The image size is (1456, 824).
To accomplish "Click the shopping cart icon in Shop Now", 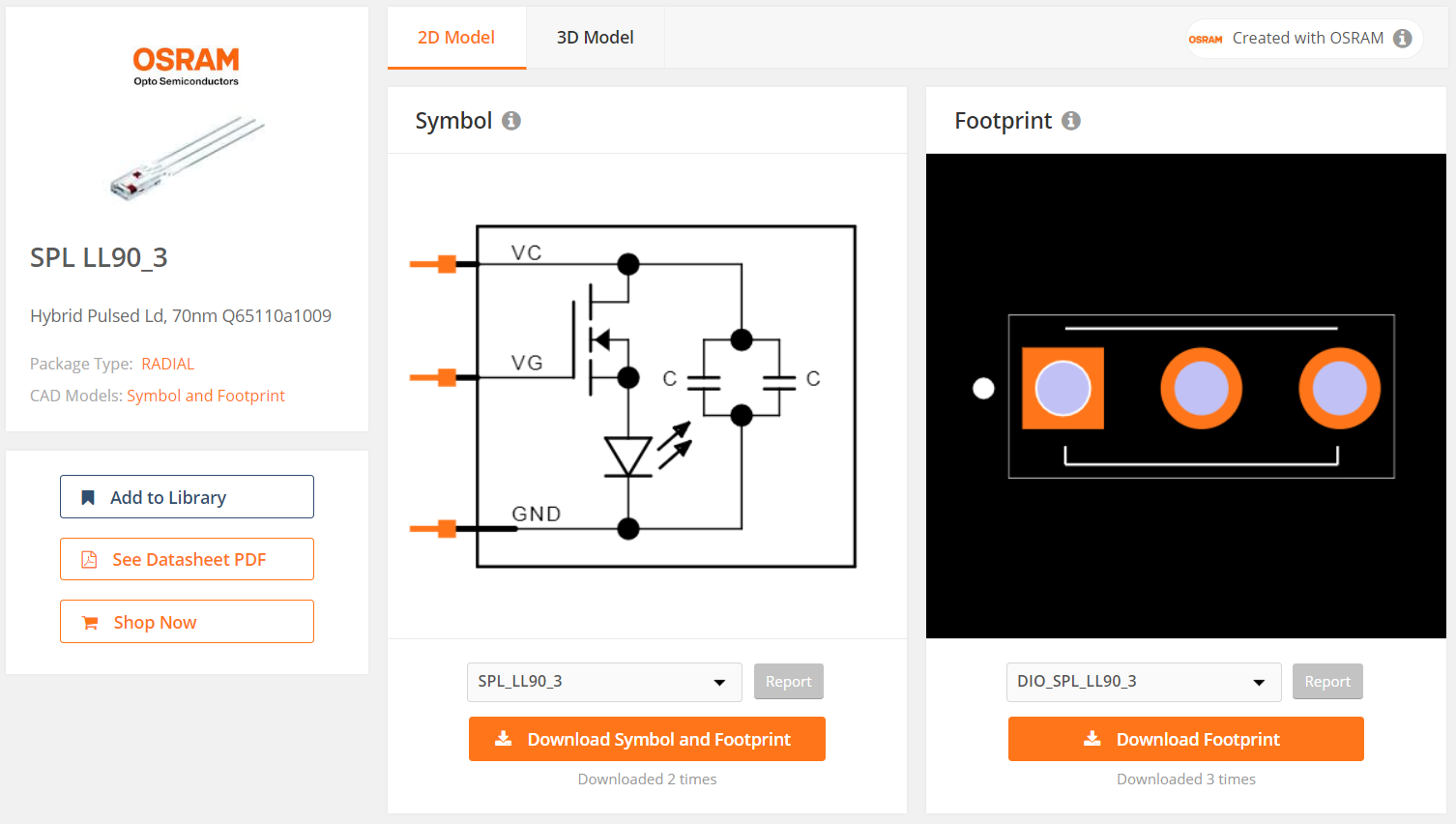I will coord(90,623).
